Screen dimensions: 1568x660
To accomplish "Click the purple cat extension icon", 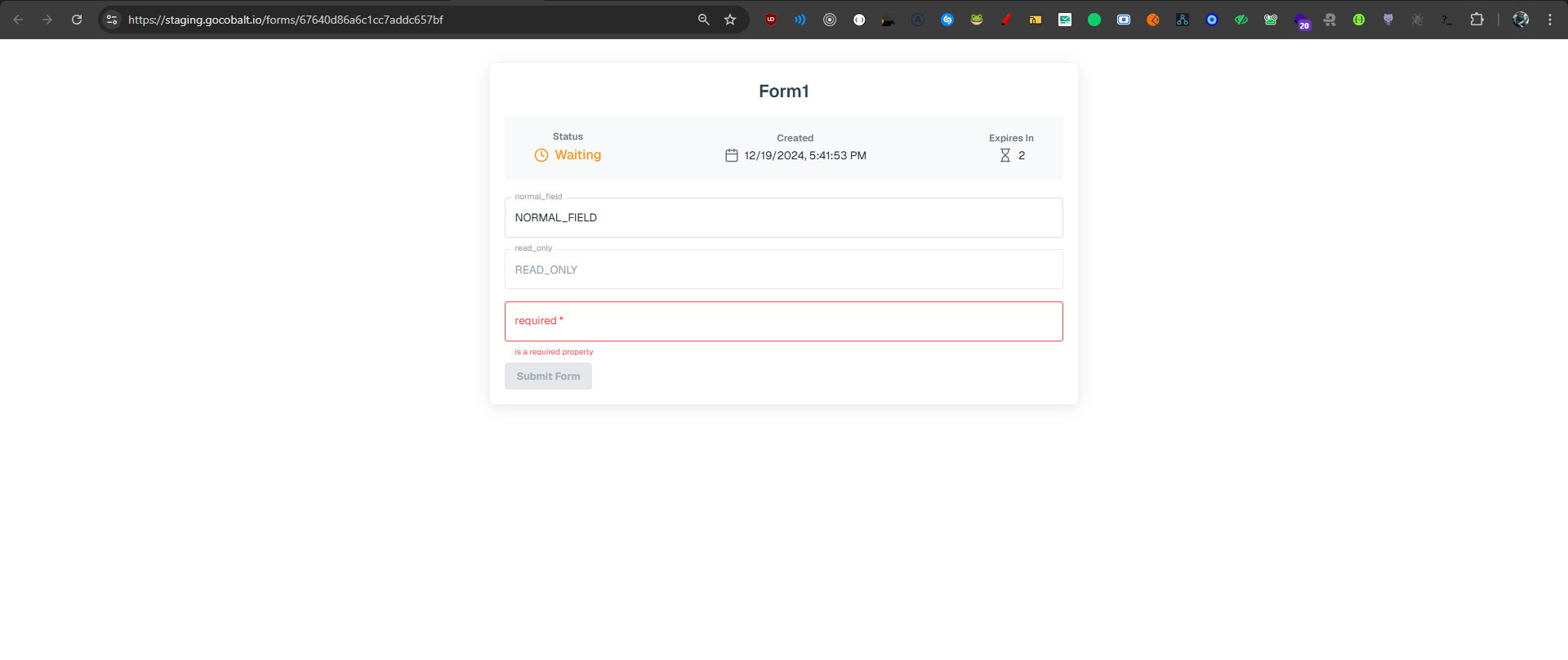I will [x=1388, y=20].
